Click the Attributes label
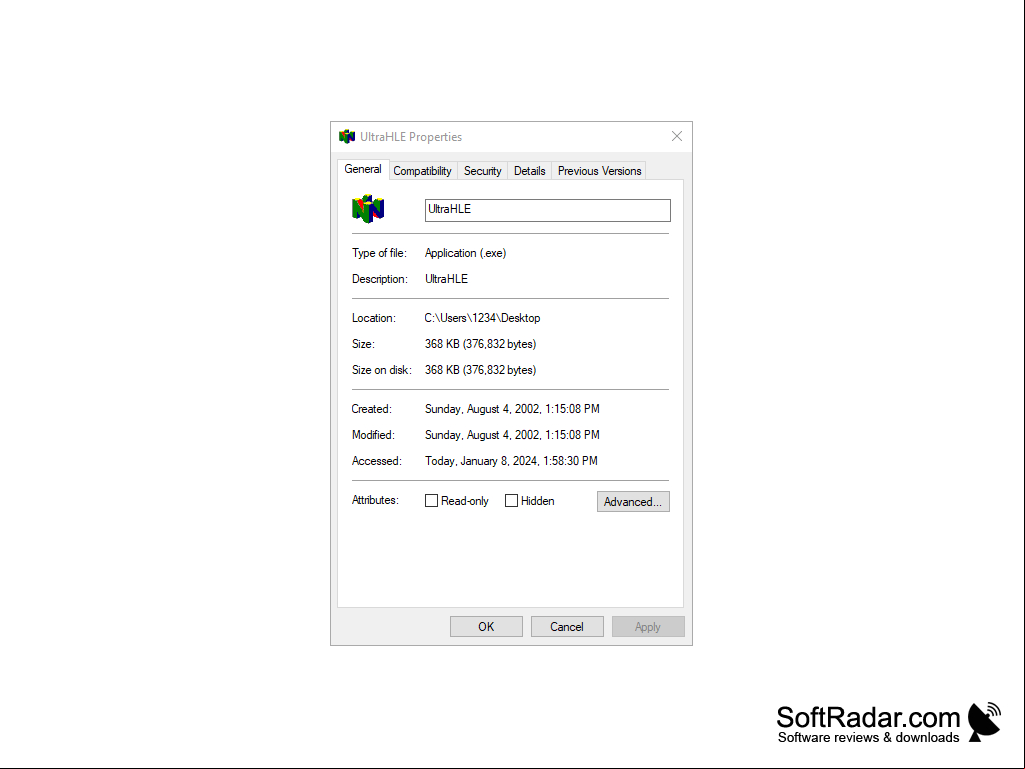1025x769 pixels. [x=375, y=500]
